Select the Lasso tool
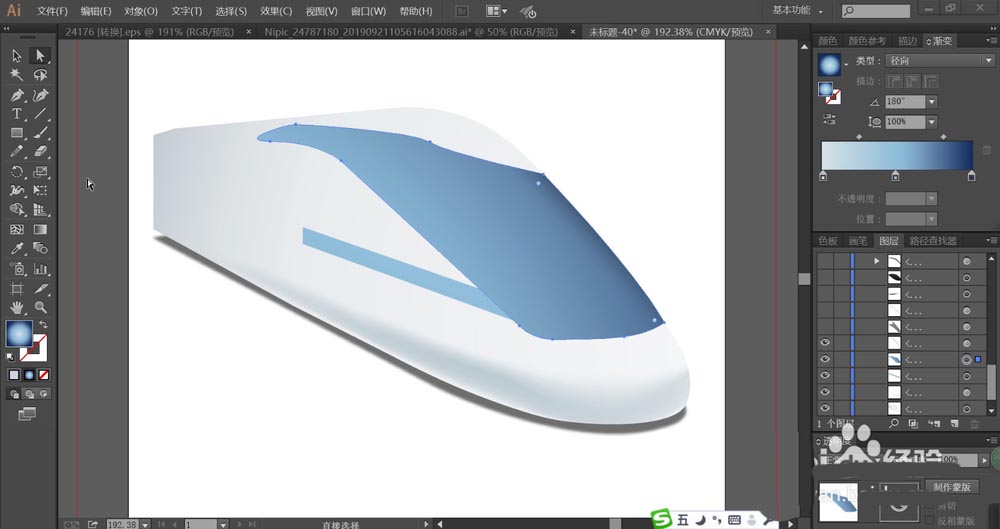 pyautogui.click(x=40, y=75)
